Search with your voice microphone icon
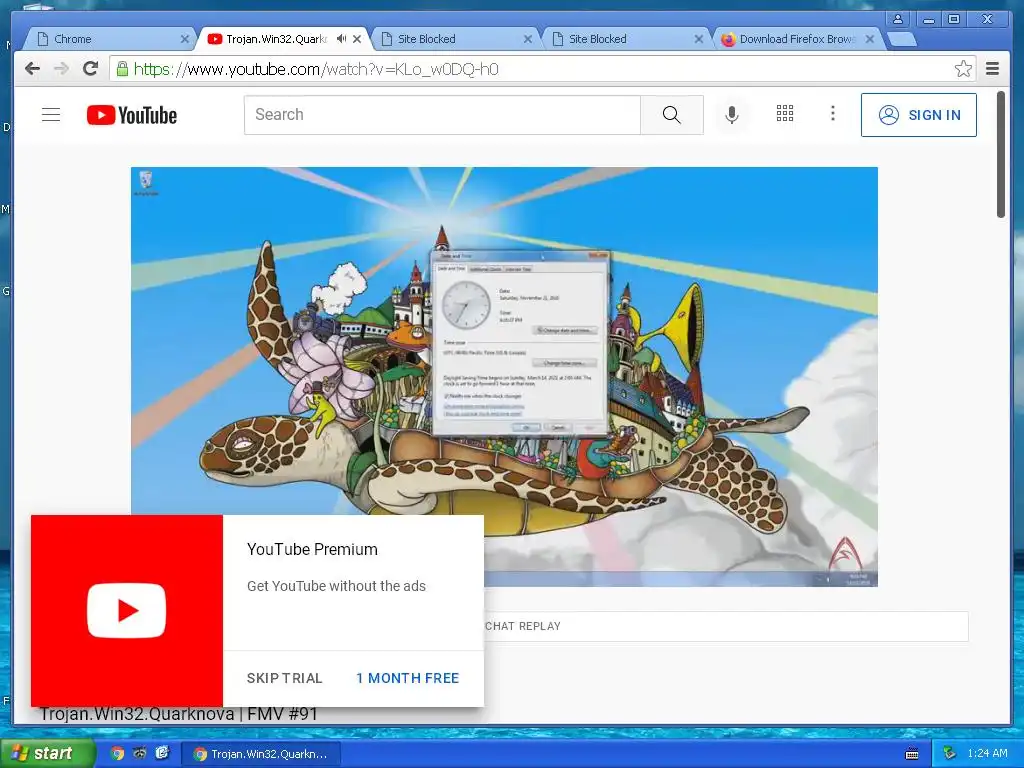1024x768 pixels. tap(732, 115)
